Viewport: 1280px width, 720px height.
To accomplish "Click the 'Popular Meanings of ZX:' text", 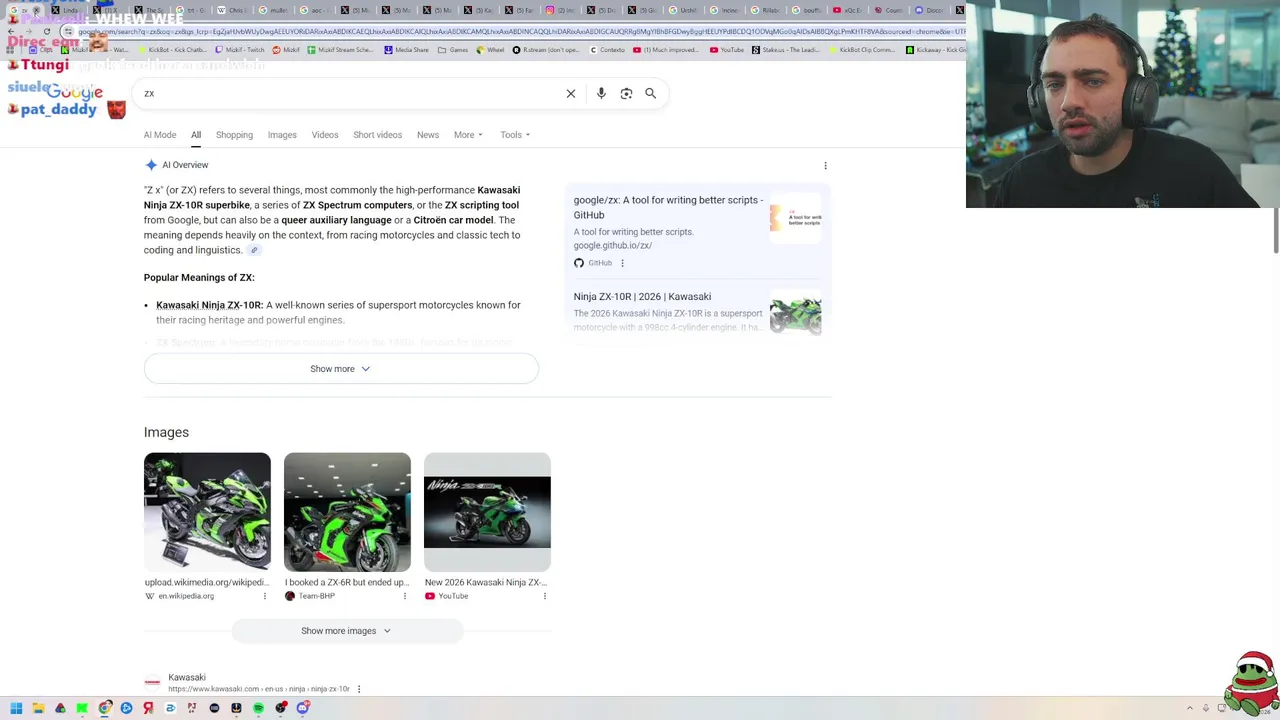I will 199,278.
